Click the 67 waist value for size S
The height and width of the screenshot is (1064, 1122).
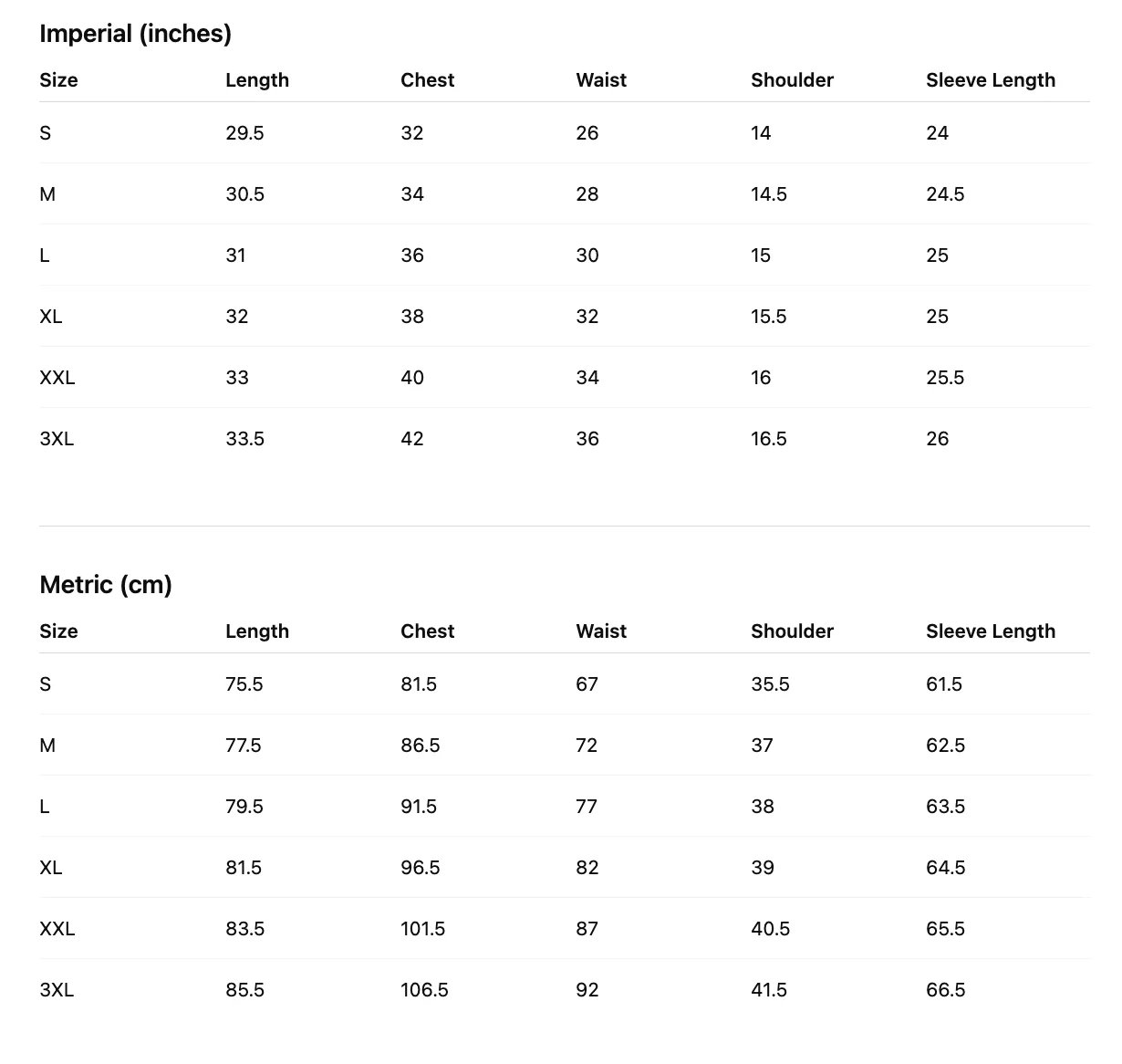[587, 684]
